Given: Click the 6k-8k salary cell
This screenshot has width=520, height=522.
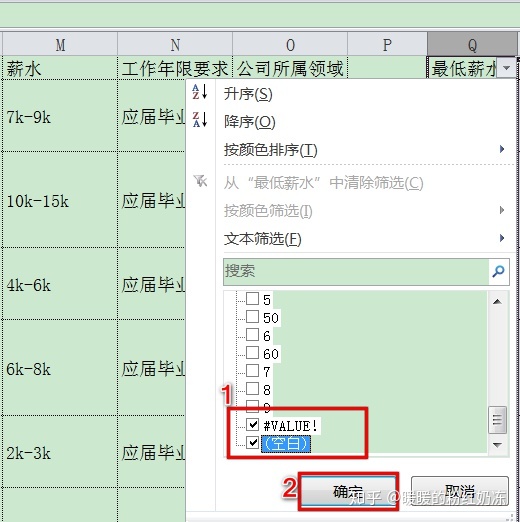Looking at the screenshot, I should (x=60, y=368).
